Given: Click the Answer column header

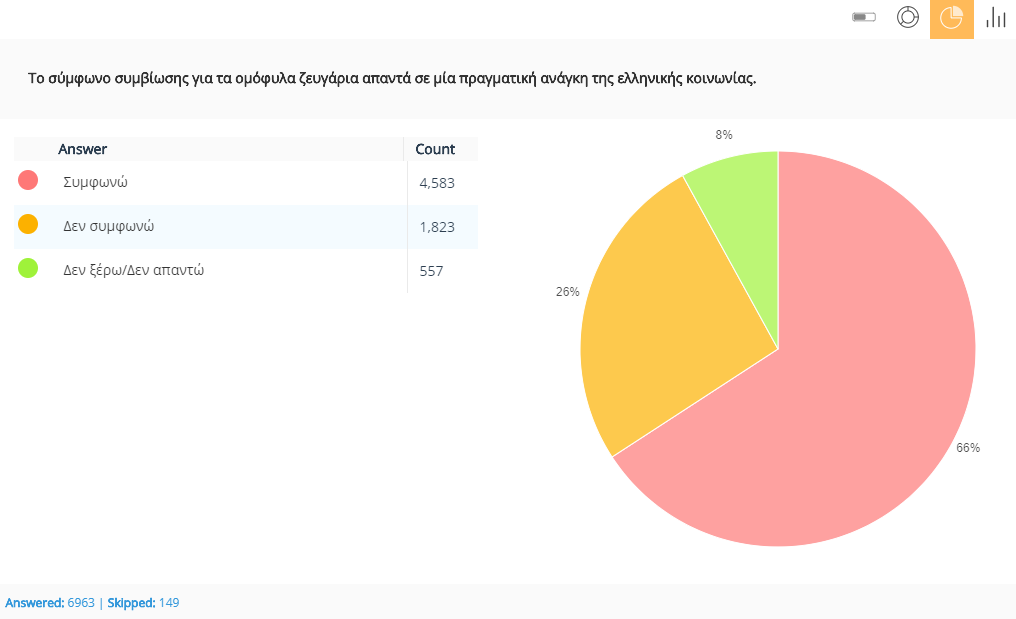Looking at the screenshot, I should 83,149.
